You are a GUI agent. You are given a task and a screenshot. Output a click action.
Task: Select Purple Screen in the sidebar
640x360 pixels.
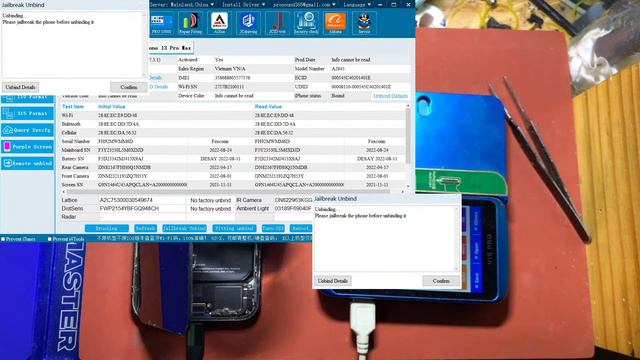27,147
